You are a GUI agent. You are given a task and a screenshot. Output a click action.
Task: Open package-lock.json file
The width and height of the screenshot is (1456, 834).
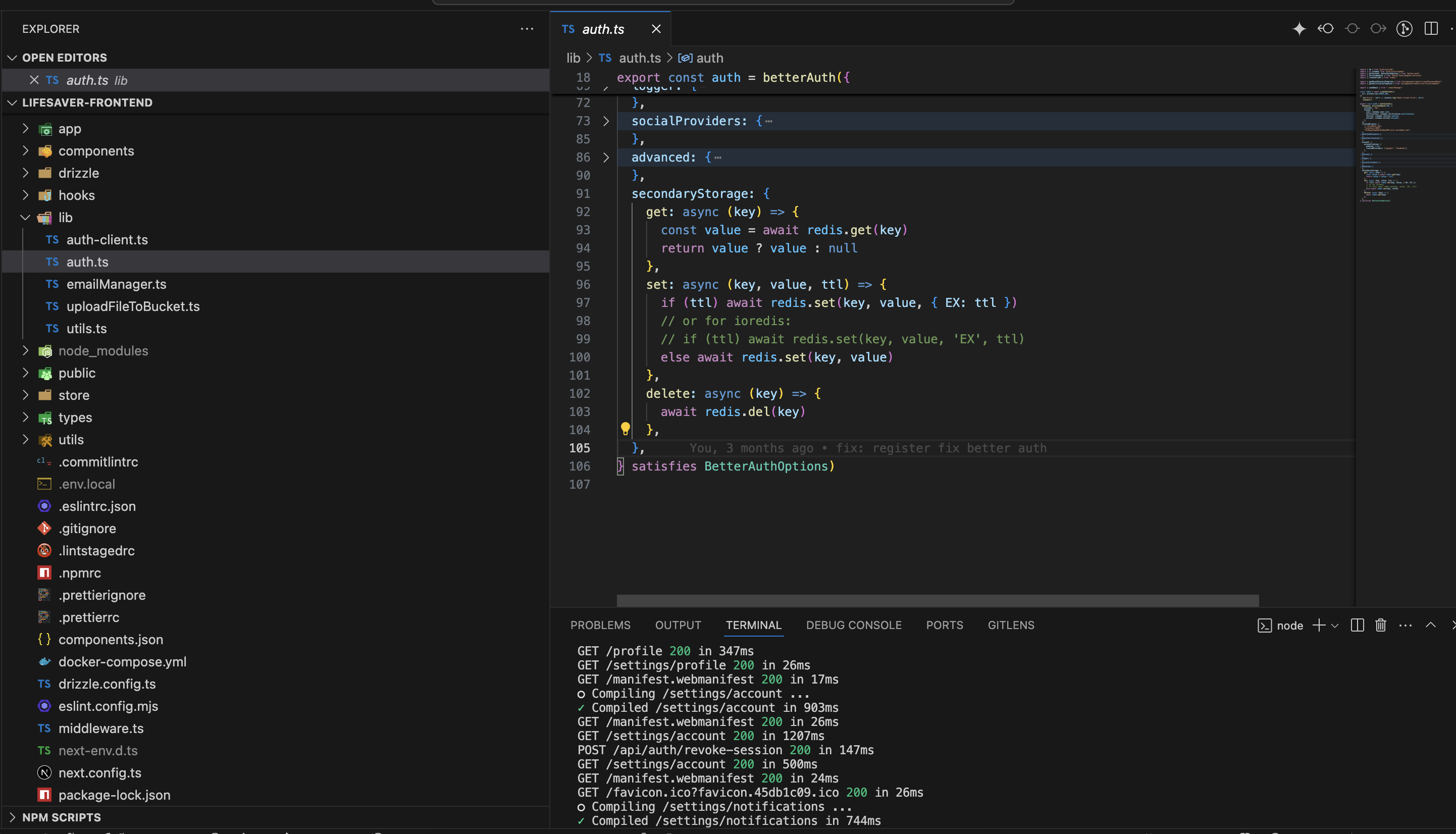pyautogui.click(x=275, y=795)
